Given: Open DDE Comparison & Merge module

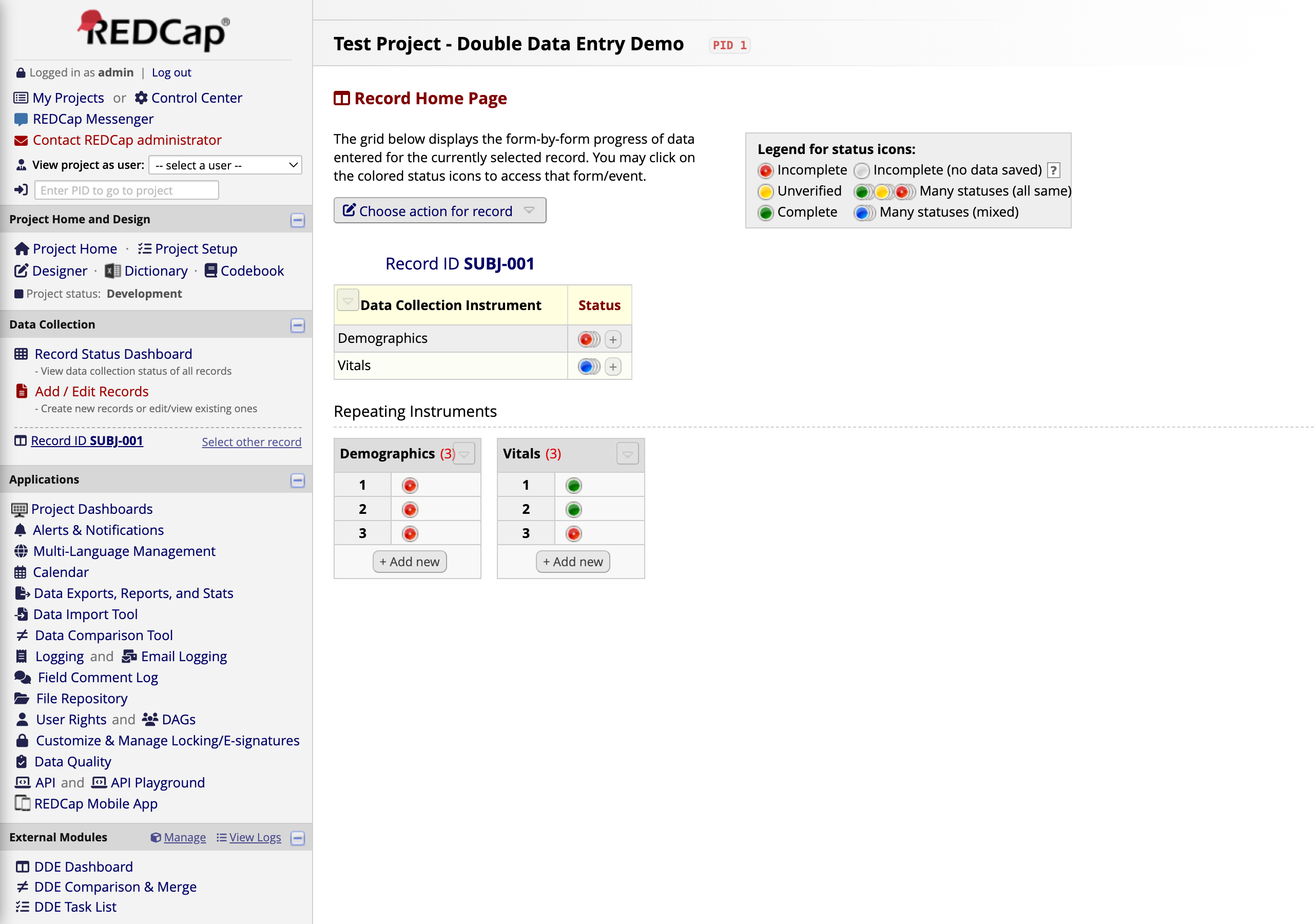Looking at the screenshot, I should pyautogui.click(x=115, y=887).
